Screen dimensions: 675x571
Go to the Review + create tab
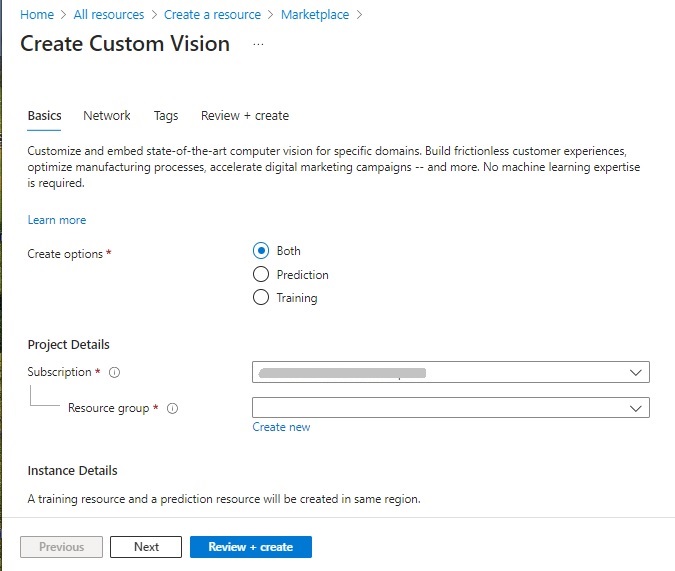tap(245, 116)
